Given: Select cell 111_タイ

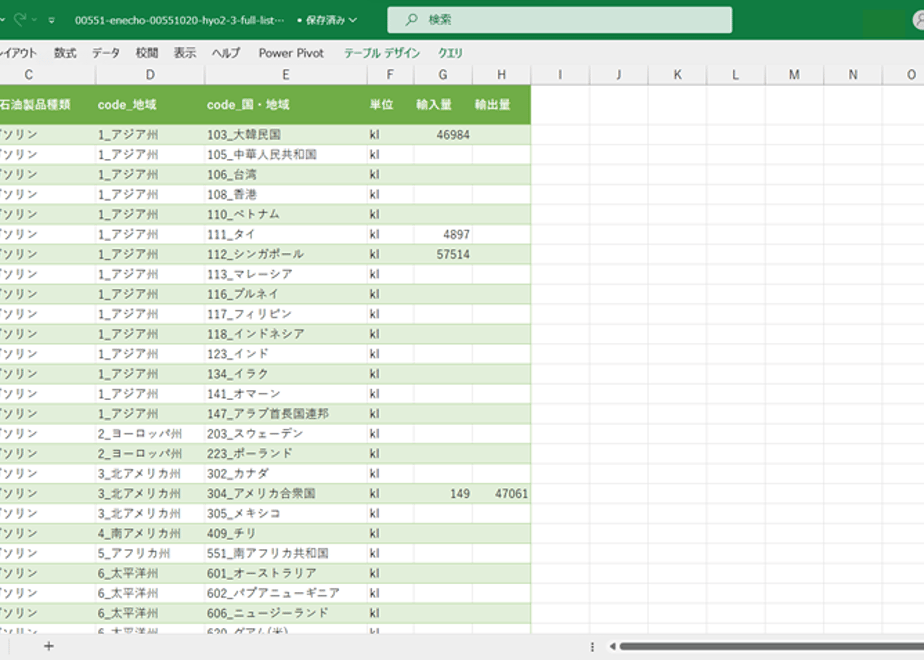Looking at the screenshot, I should point(285,235).
